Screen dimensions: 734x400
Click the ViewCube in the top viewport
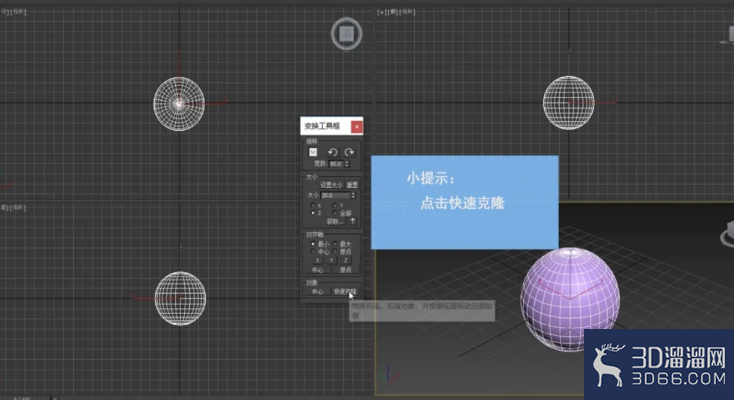[x=346, y=34]
